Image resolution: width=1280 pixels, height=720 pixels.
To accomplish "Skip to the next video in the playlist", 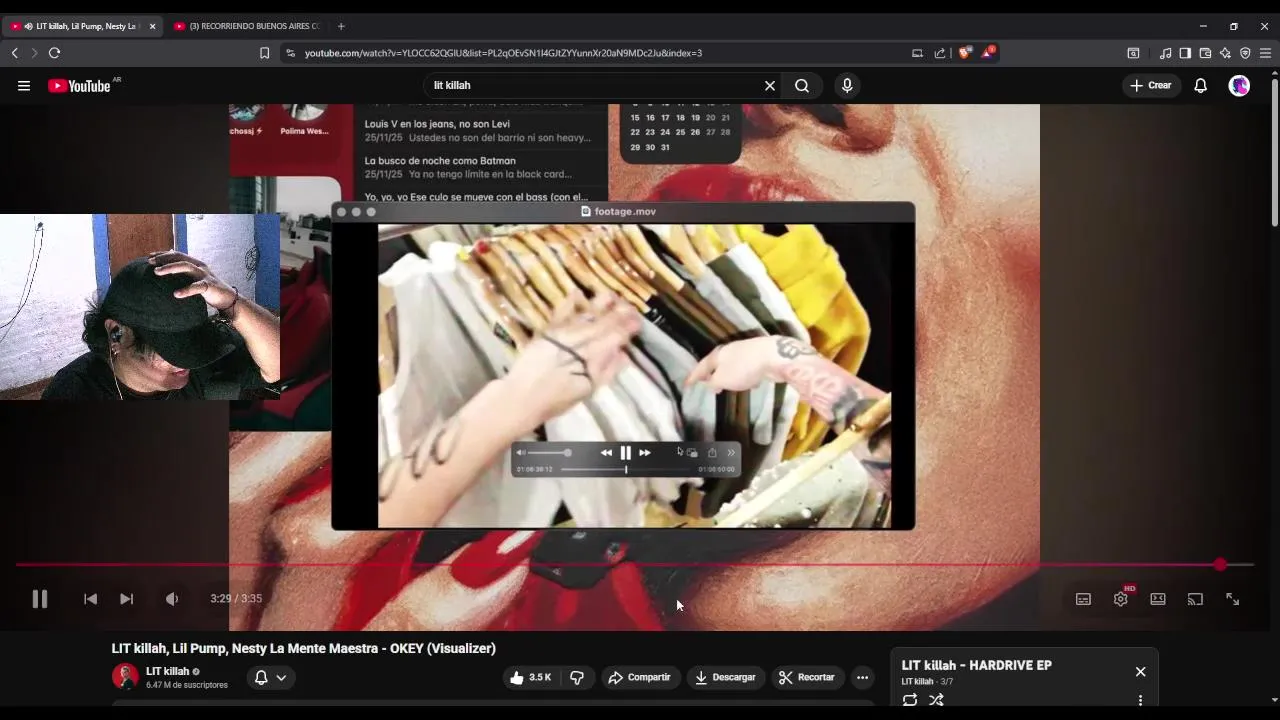I will tap(126, 599).
